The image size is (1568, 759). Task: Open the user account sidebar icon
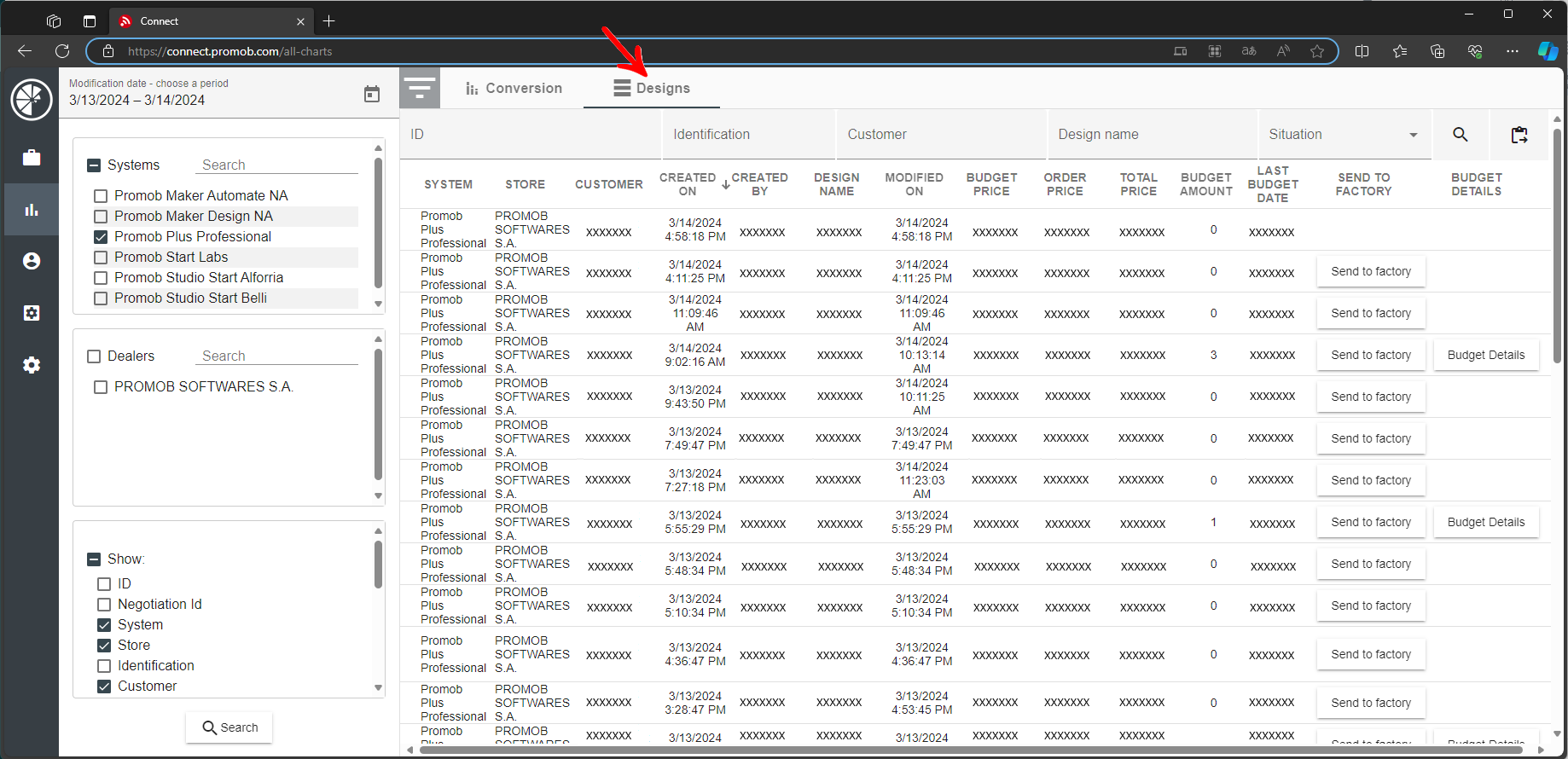(32, 261)
